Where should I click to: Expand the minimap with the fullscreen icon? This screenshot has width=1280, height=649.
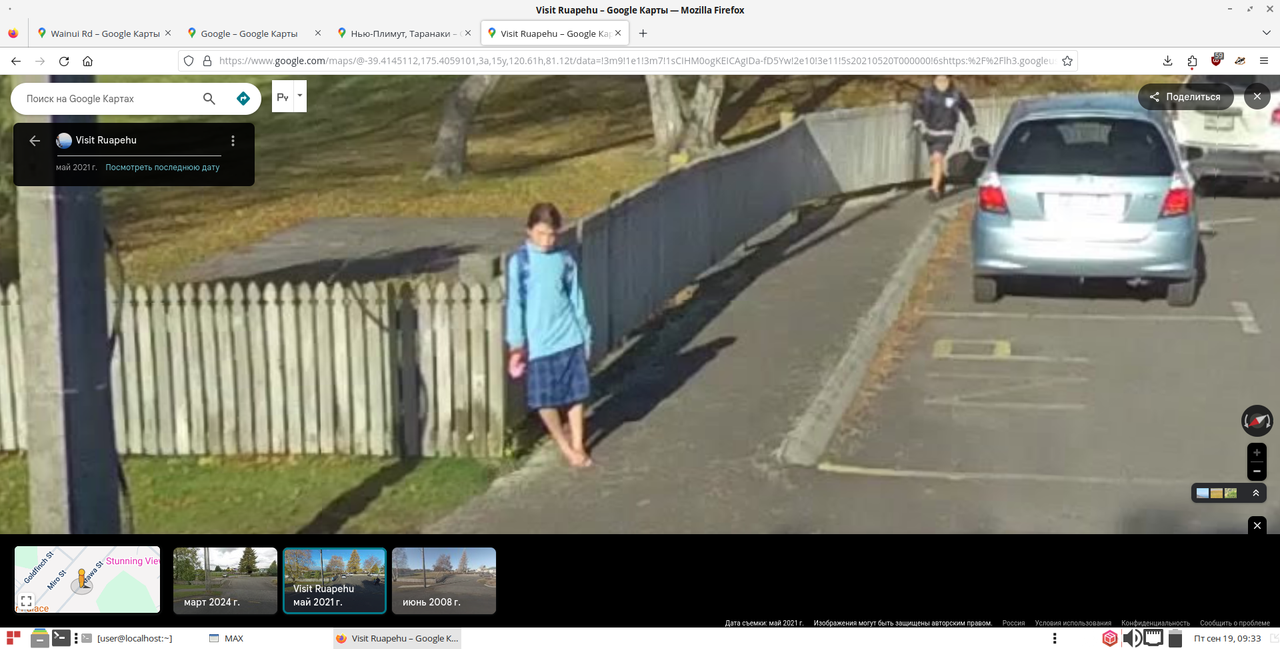[27, 602]
